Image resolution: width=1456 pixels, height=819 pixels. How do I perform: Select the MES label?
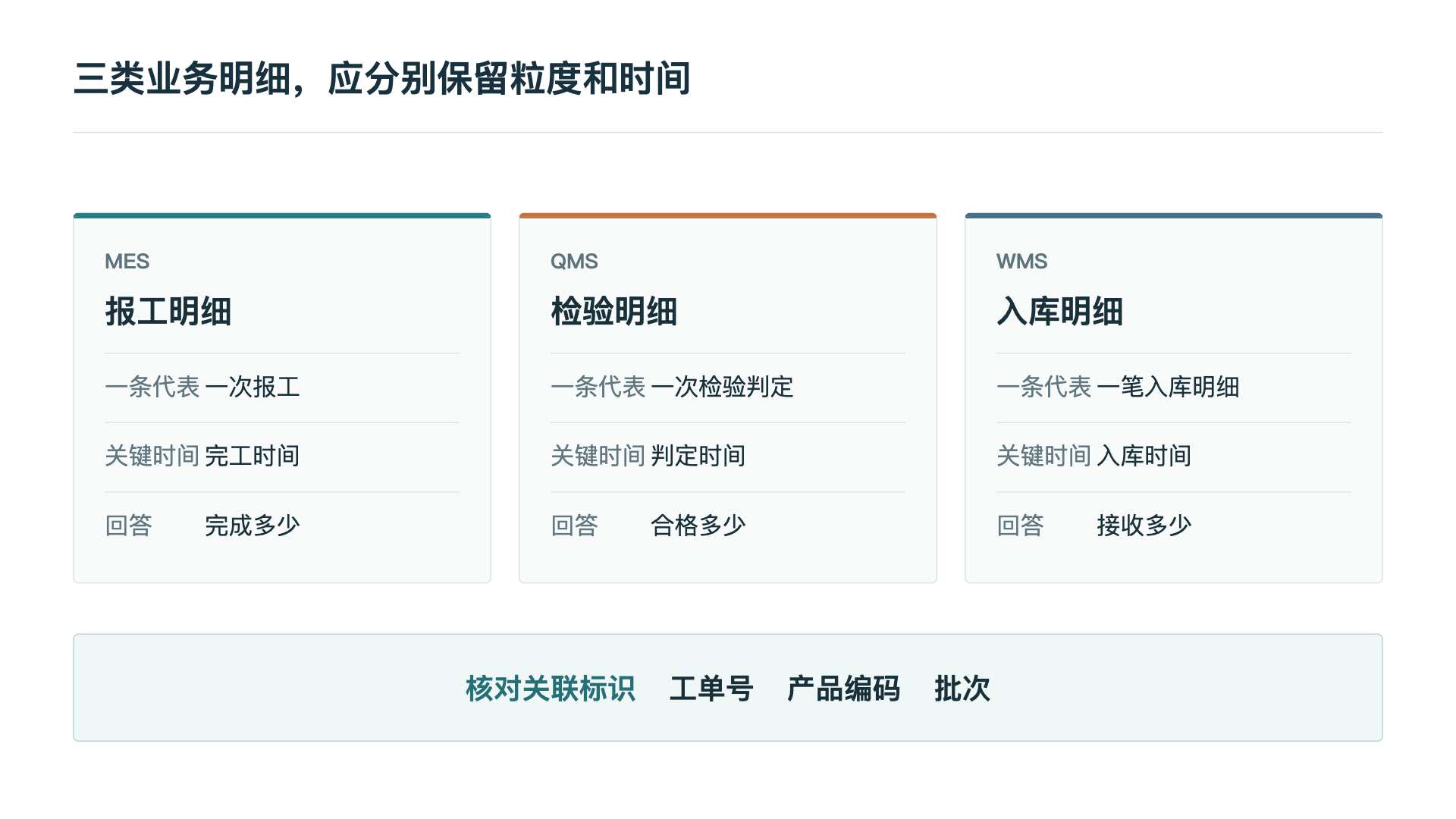[127, 262]
